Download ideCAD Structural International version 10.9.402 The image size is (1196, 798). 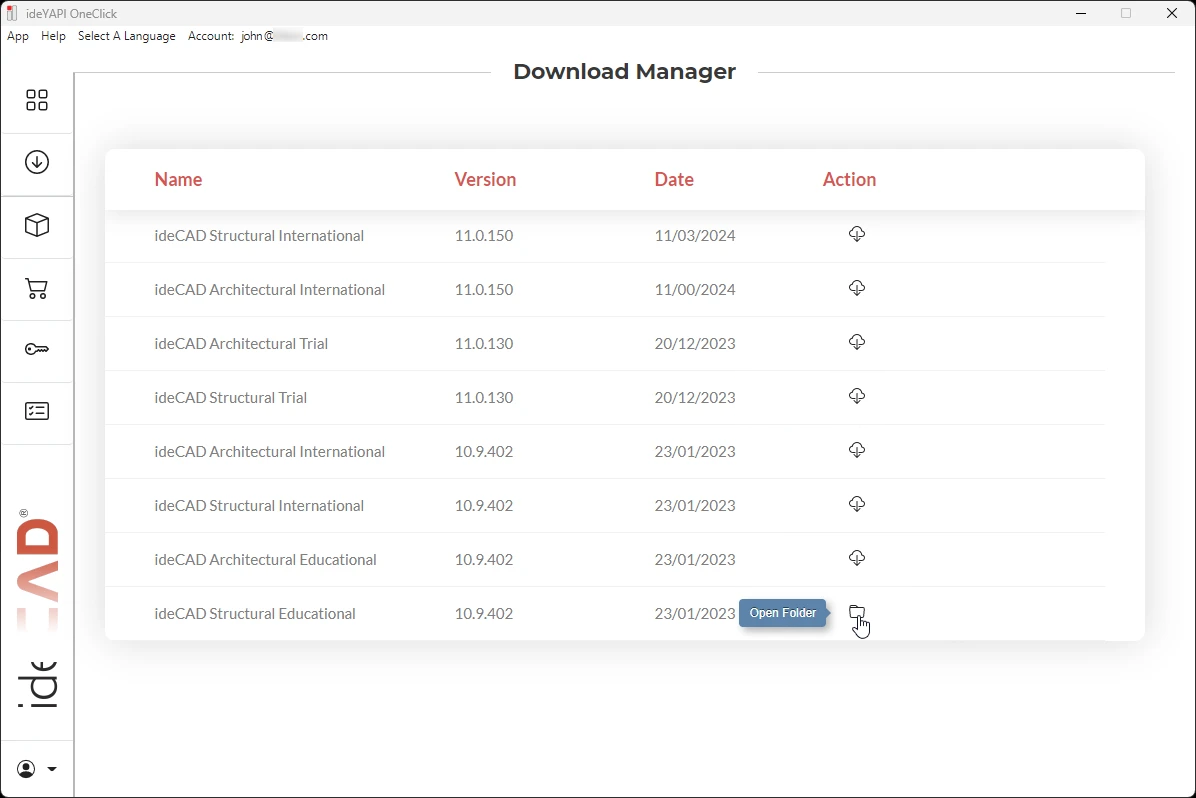(x=857, y=504)
